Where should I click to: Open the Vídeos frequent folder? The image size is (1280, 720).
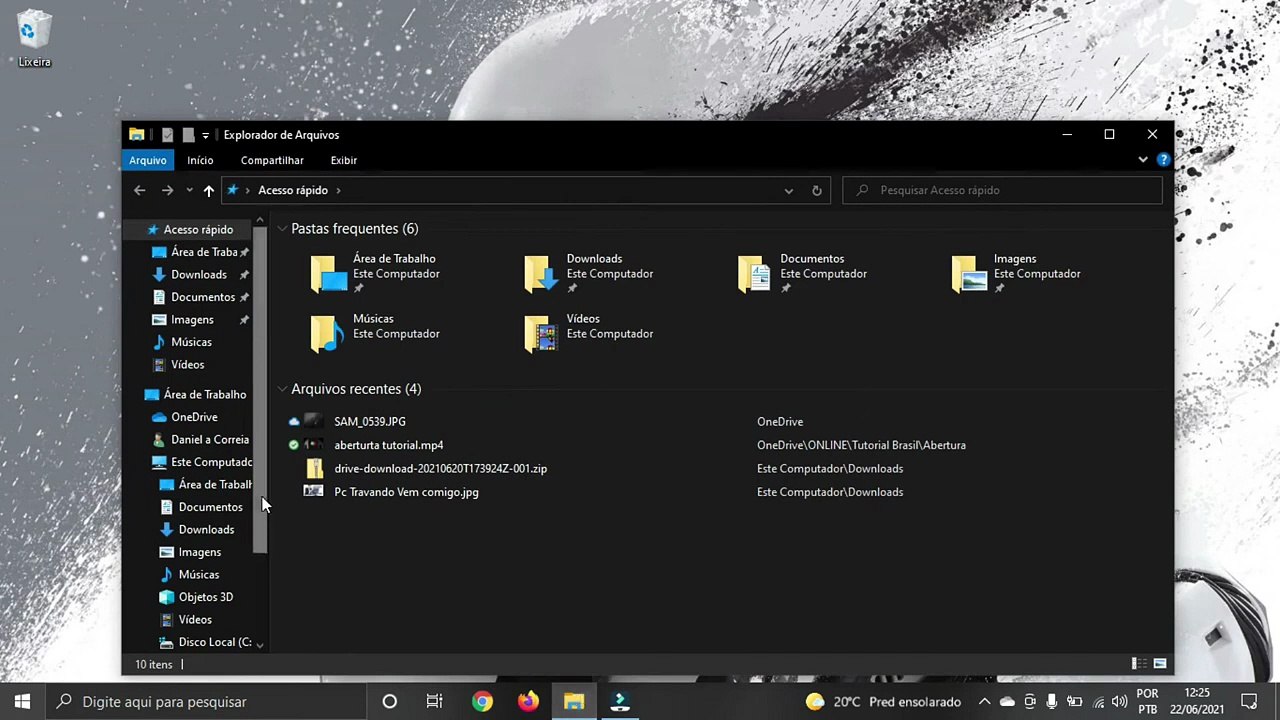(590, 333)
